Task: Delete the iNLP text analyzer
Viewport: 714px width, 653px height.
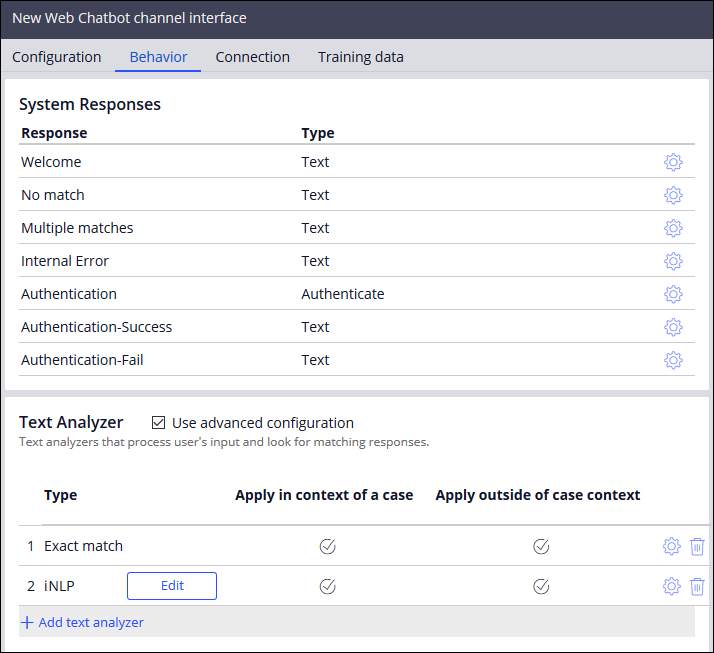Action: (697, 586)
